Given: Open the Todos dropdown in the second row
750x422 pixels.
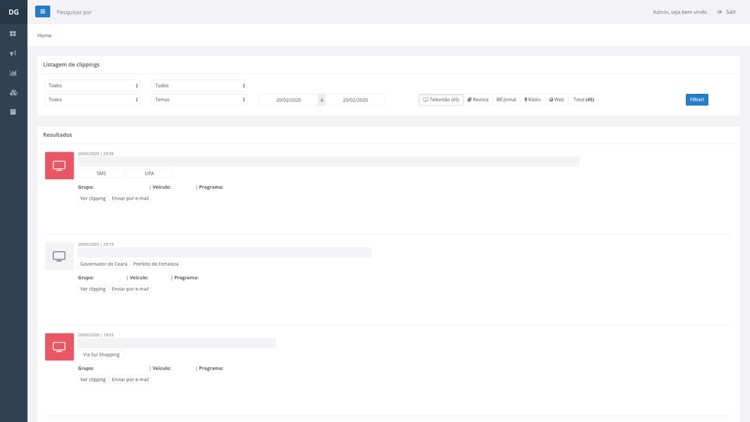Looking at the screenshot, I should 92,100.
